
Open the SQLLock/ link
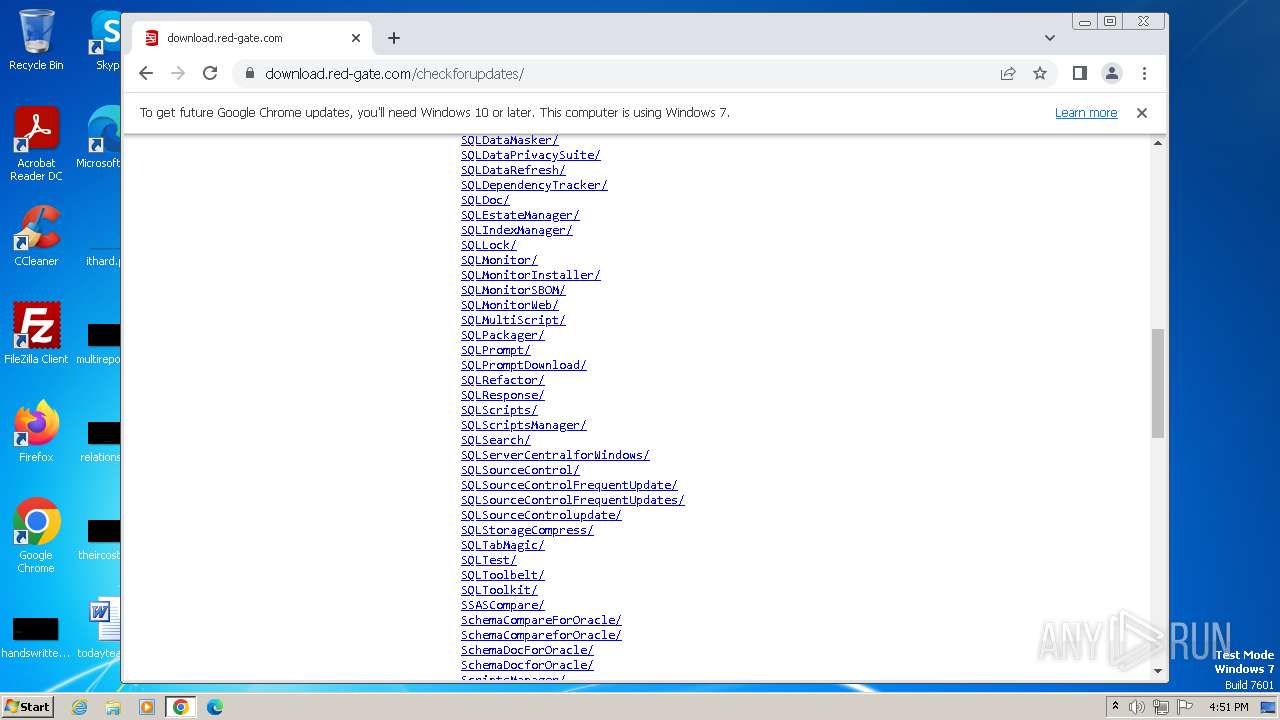click(x=489, y=245)
